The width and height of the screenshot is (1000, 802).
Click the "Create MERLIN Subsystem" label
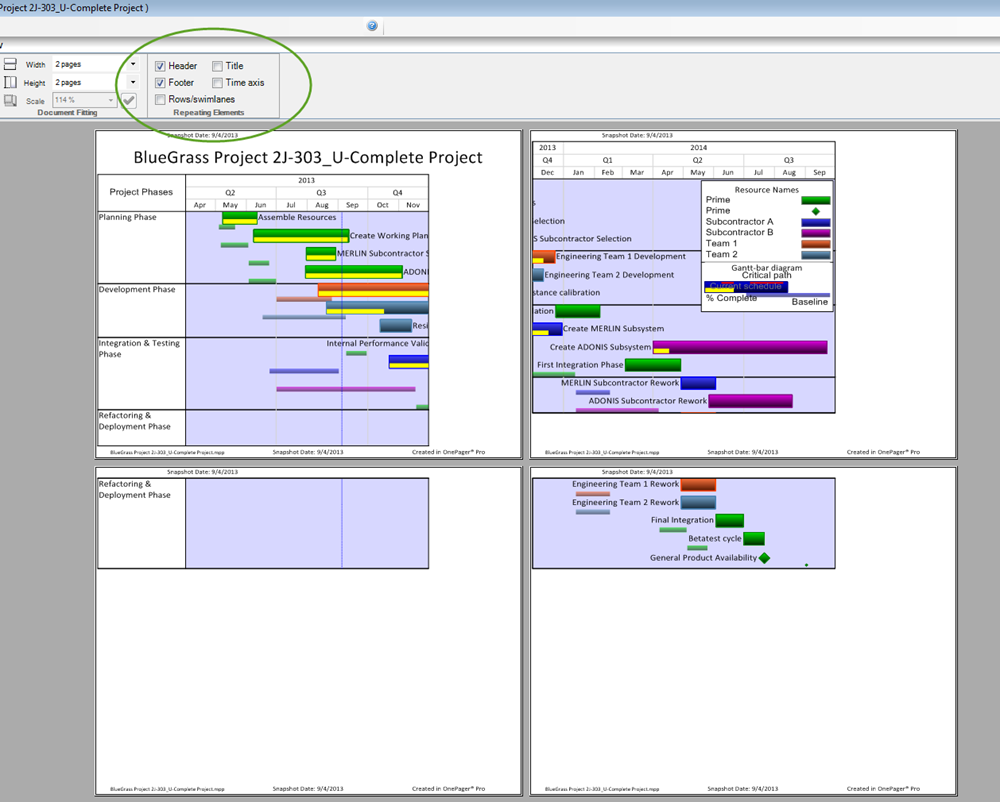tap(614, 329)
